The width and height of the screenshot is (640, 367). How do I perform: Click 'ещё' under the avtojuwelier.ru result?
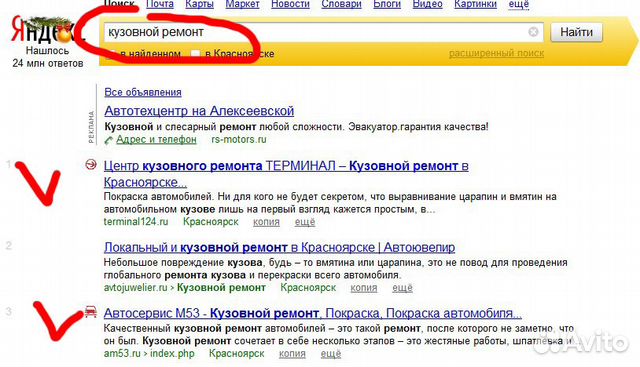pos(402,288)
